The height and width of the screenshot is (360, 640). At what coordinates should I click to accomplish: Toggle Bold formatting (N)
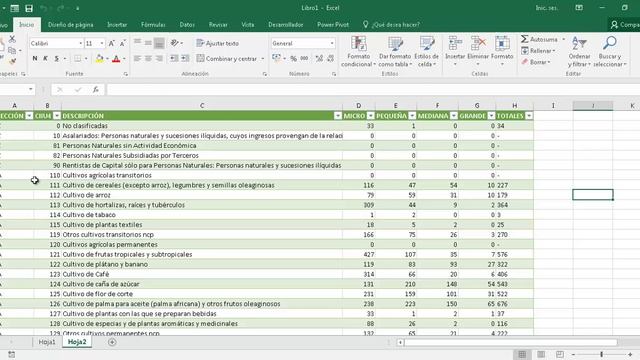(x=35, y=58)
